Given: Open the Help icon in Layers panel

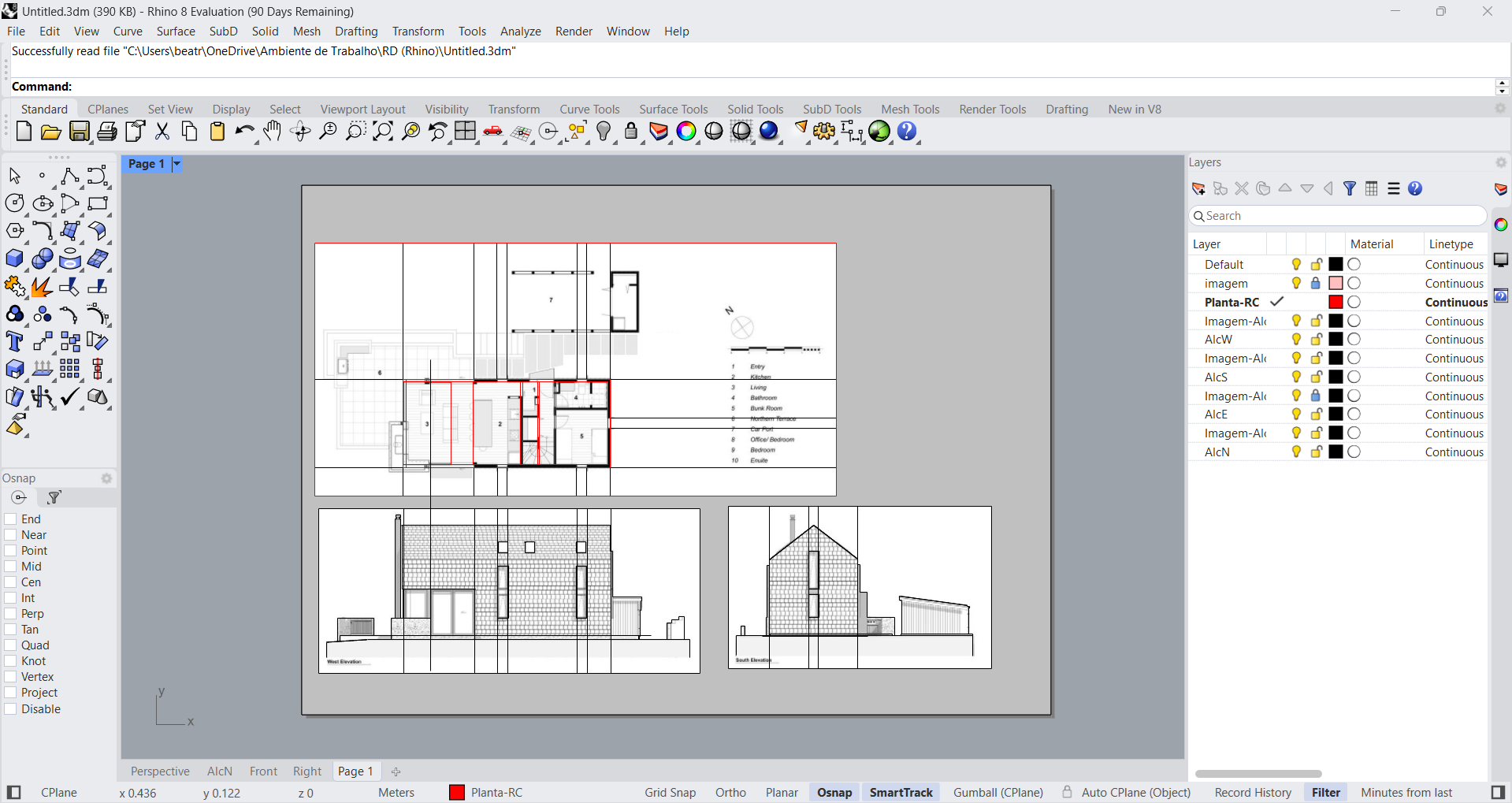Looking at the screenshot, I should tap(1415, 188).
